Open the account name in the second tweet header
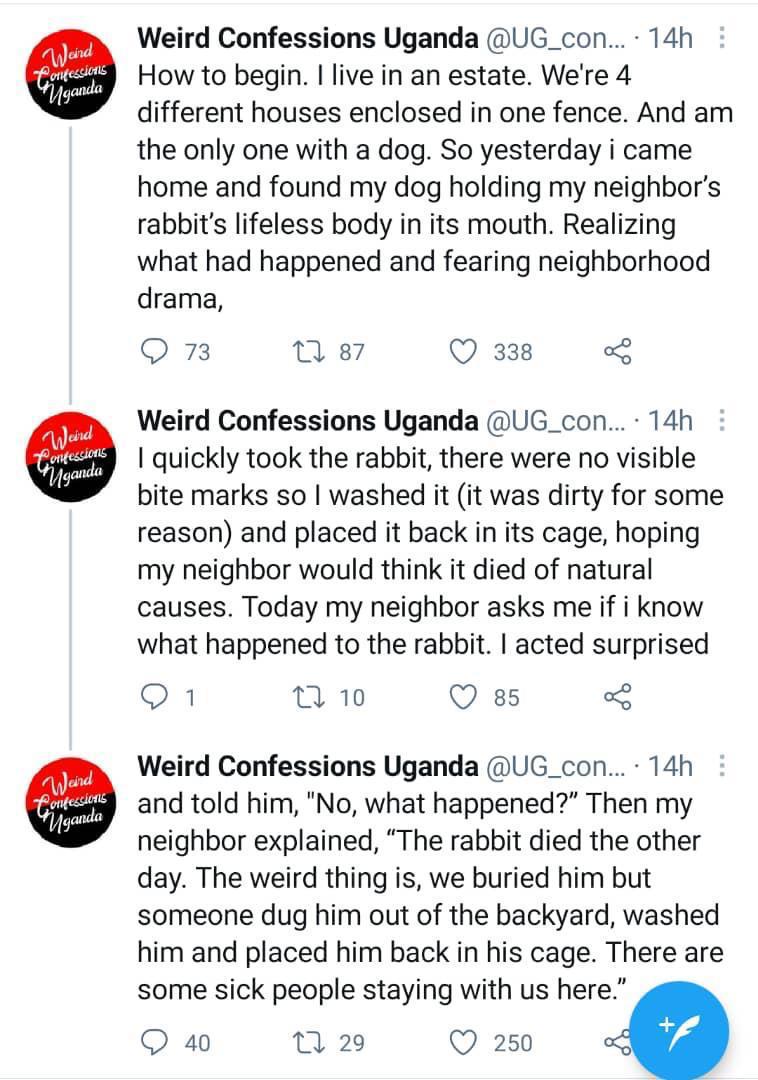The height and width of the screenshot is (1080, 758). (308, 420)
